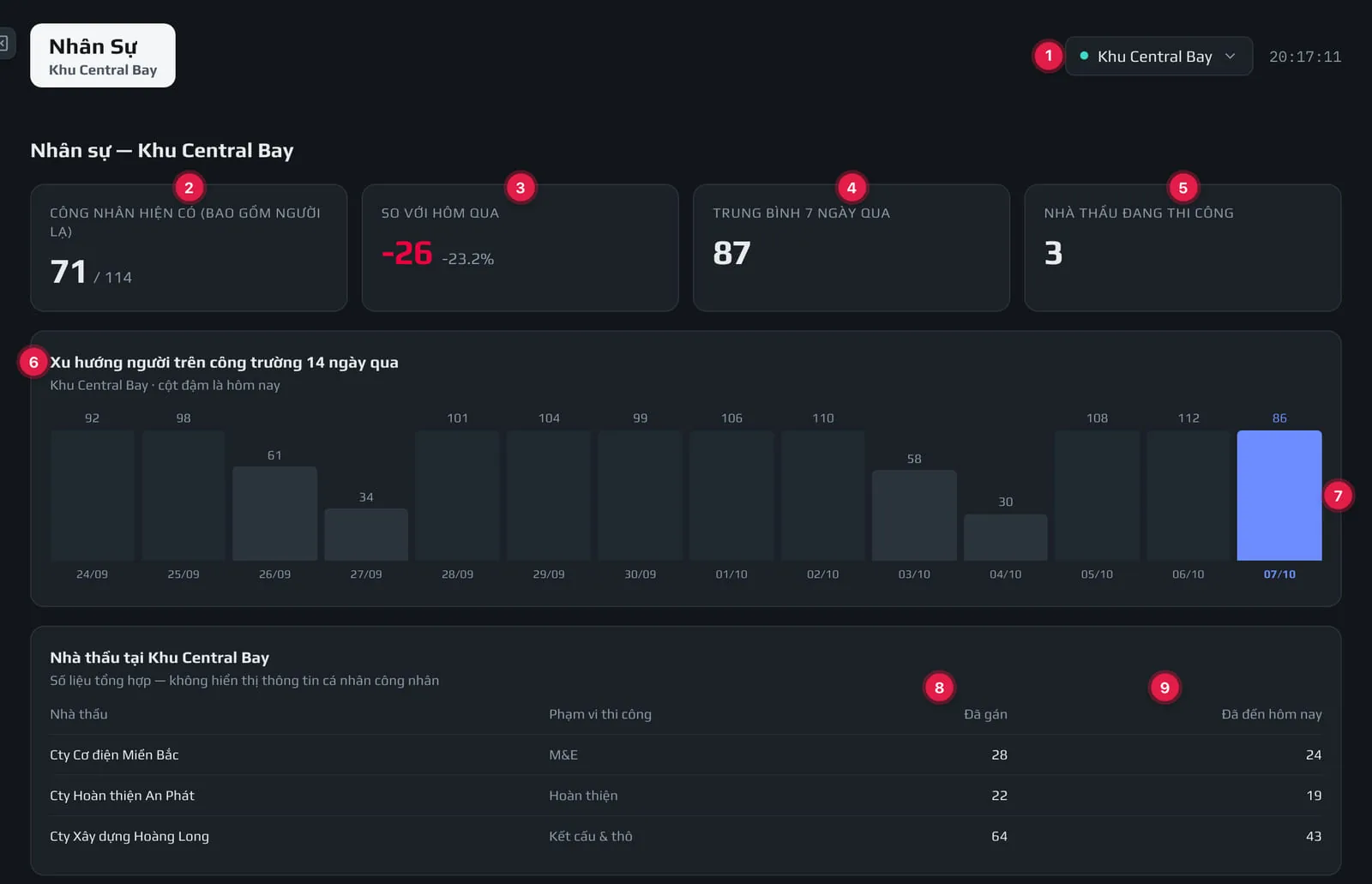Click the 'Phạm vi thi công' column header
Viewport: 1372px width, 884px height.
tap(600, 714)
